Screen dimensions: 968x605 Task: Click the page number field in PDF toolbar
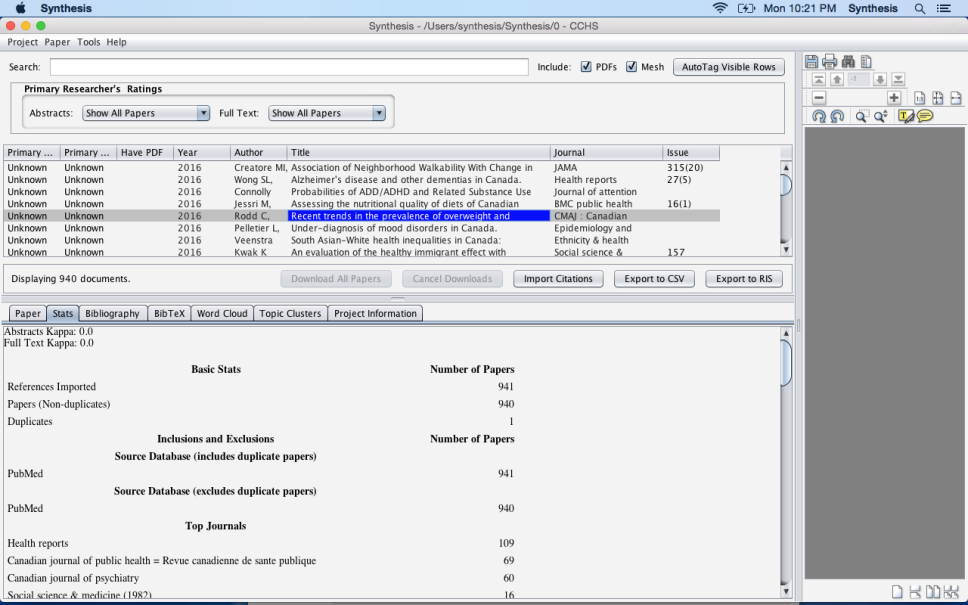coord(858,79)
